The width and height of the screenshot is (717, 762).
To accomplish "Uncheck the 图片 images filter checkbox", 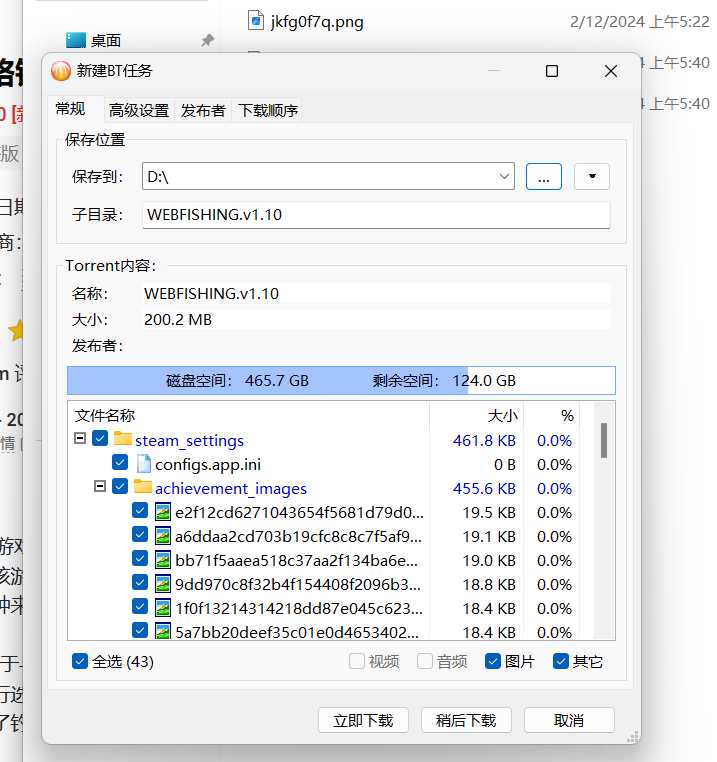I will (x=493, y=661).
